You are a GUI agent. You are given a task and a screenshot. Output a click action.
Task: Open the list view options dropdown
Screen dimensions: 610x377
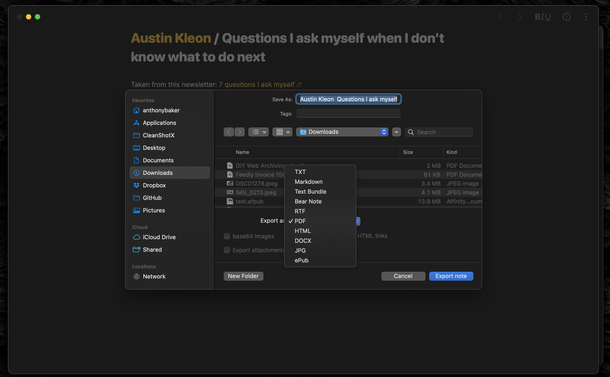(258, 132)
